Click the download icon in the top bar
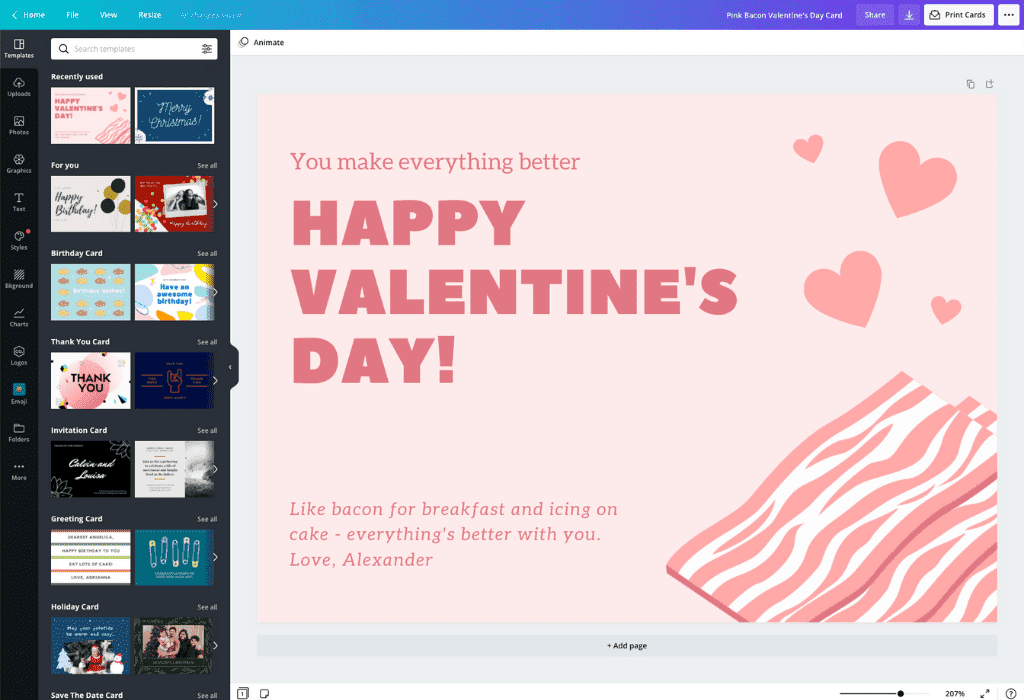The image size is (1024, 700). (x=908, y=14)
